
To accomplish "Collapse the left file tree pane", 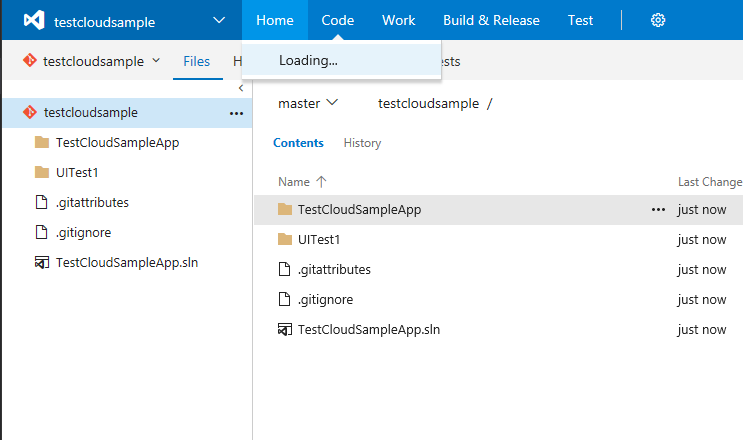I will pos(240,89).
